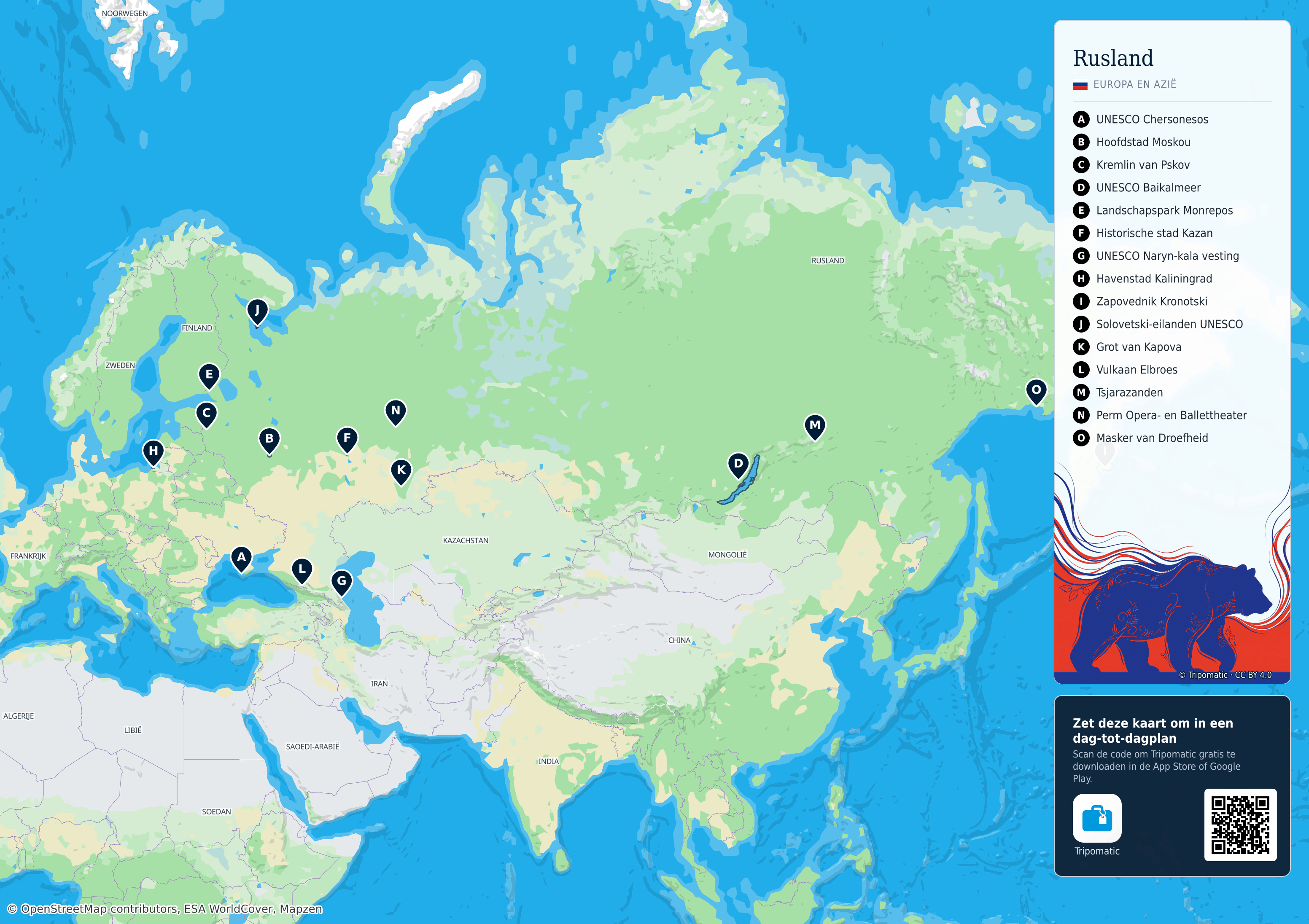Click legend entry Masker van Droefheid
The height and width of the screenshot is (924, 1309).
[x=1140, y=438]
